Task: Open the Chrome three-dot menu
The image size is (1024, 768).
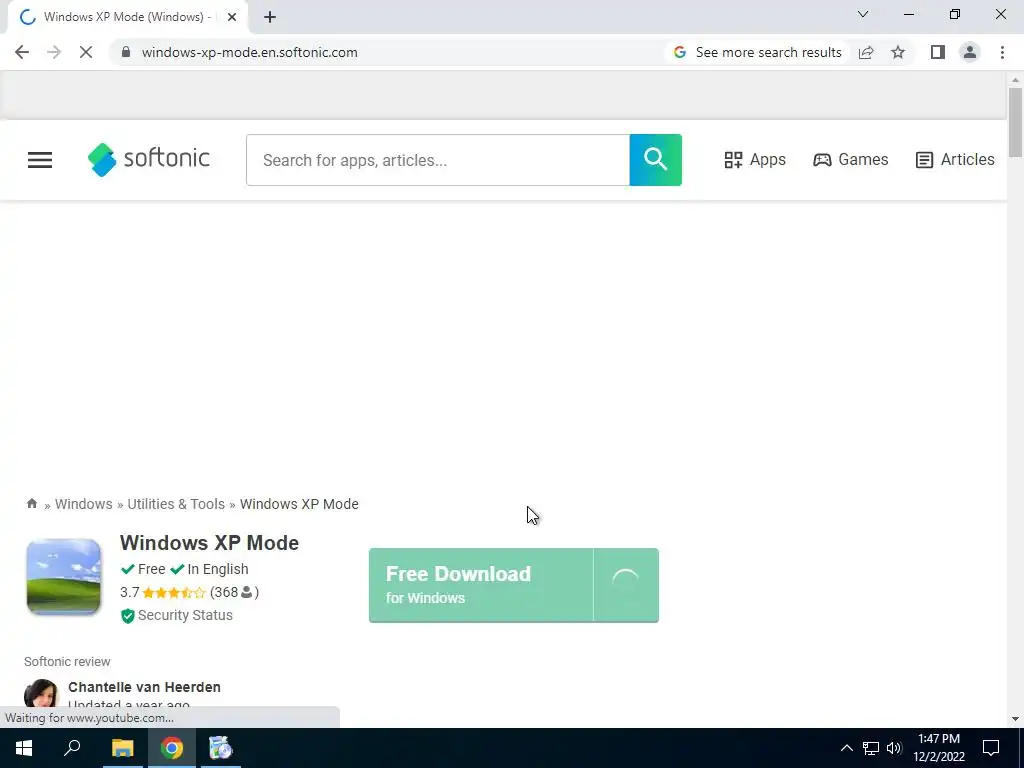Action: pos(1002,52)
